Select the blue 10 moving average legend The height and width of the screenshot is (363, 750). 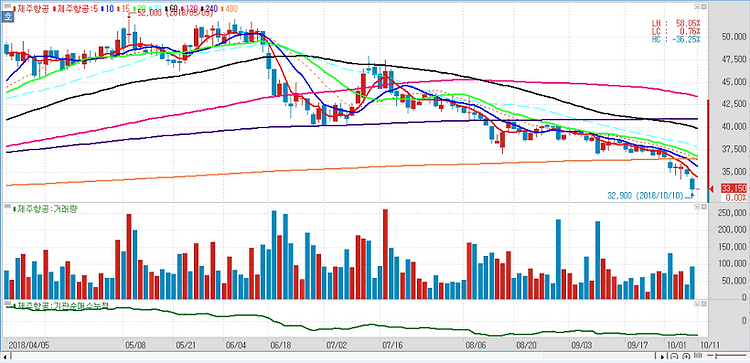tap(108, 8)
